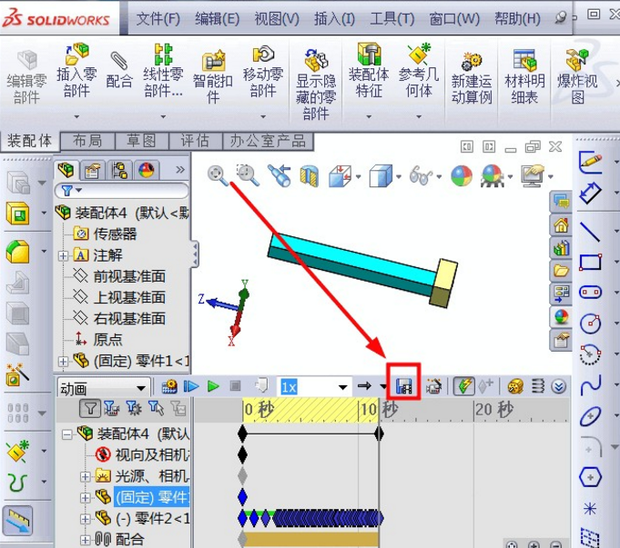Expand the 注解 node in feature tree
This screenshot has height=548, width=620.
click(63, 256)
